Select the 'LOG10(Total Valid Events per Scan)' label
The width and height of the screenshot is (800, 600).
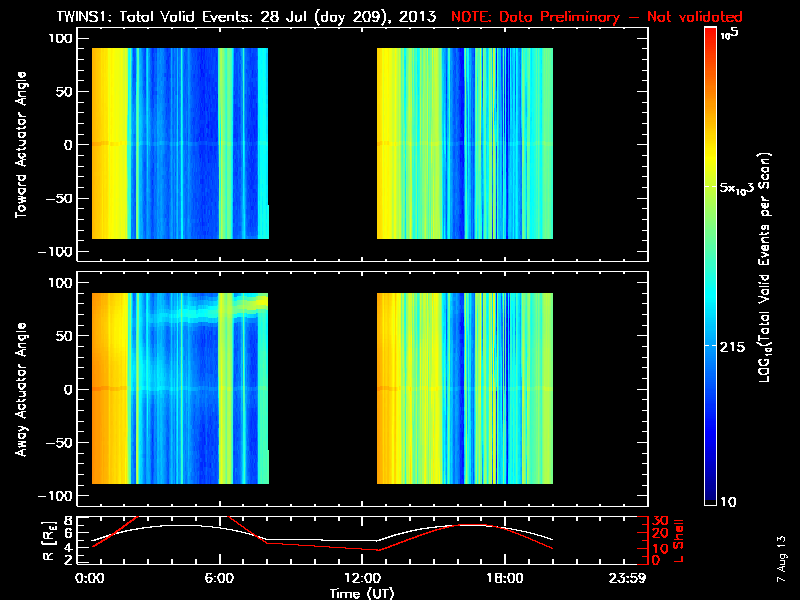coord(764,267)
